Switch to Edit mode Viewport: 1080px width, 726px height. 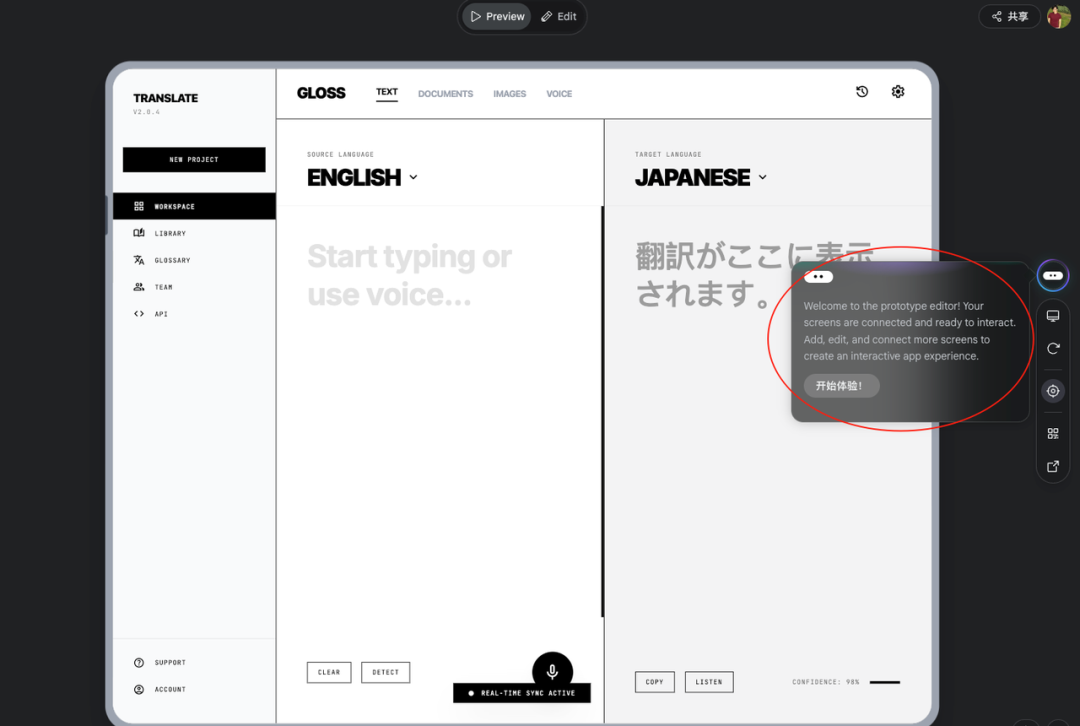click(x=559, y=17)
